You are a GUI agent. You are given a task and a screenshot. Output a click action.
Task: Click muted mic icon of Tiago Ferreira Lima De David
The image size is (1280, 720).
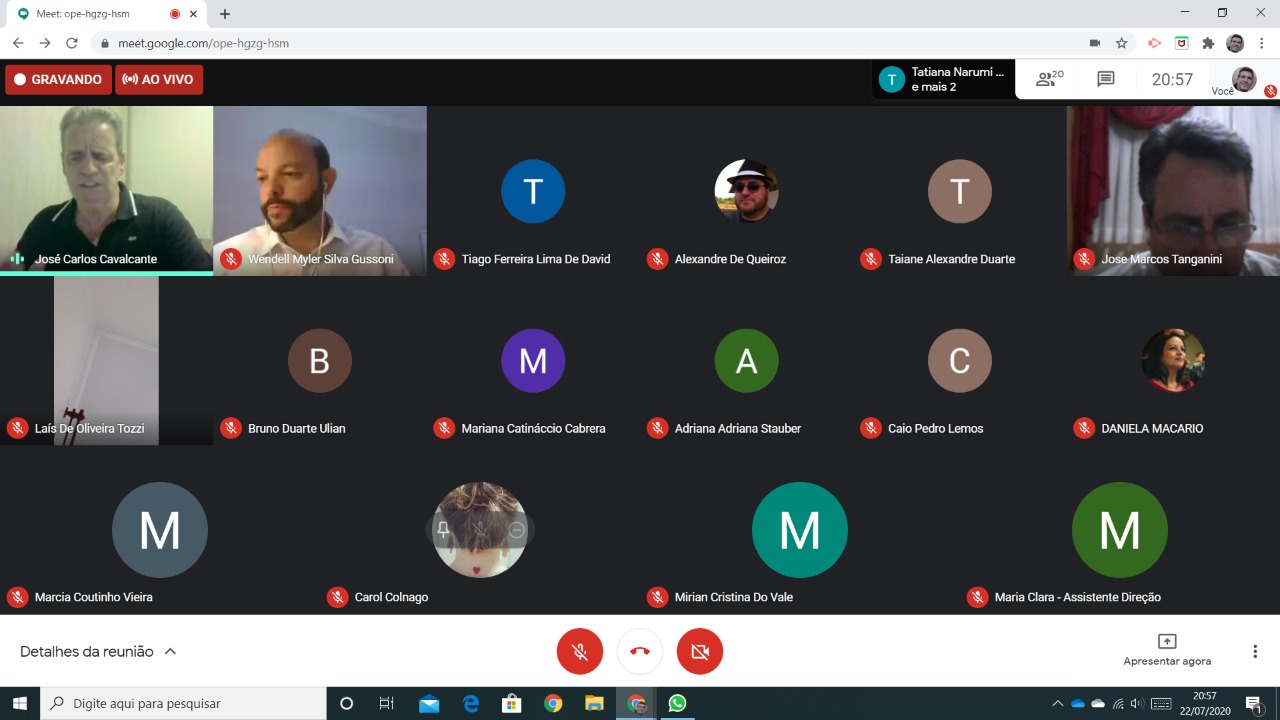click(444, 259)
